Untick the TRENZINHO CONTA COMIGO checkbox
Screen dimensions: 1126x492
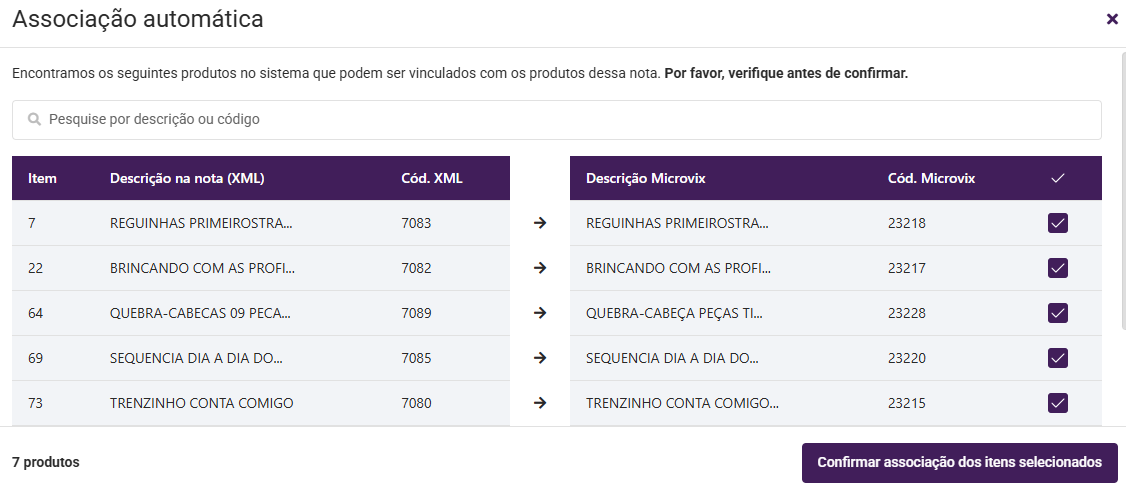pos(1058,403)
